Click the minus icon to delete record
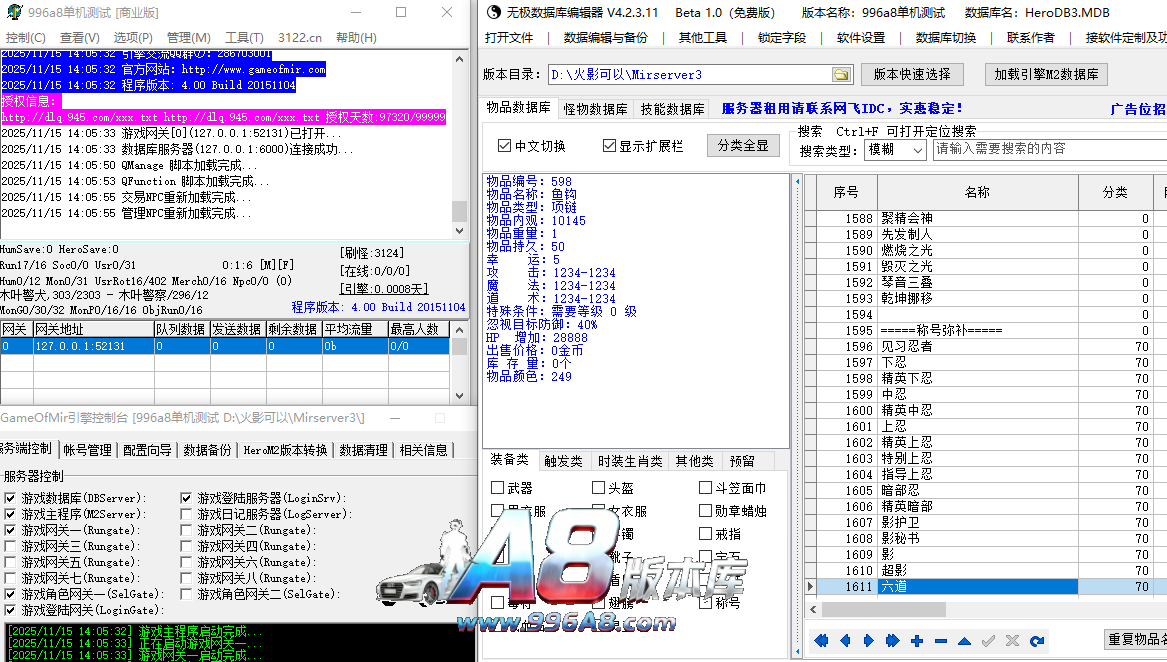This screenshot has width=1167, height=662. coord(941,640)
